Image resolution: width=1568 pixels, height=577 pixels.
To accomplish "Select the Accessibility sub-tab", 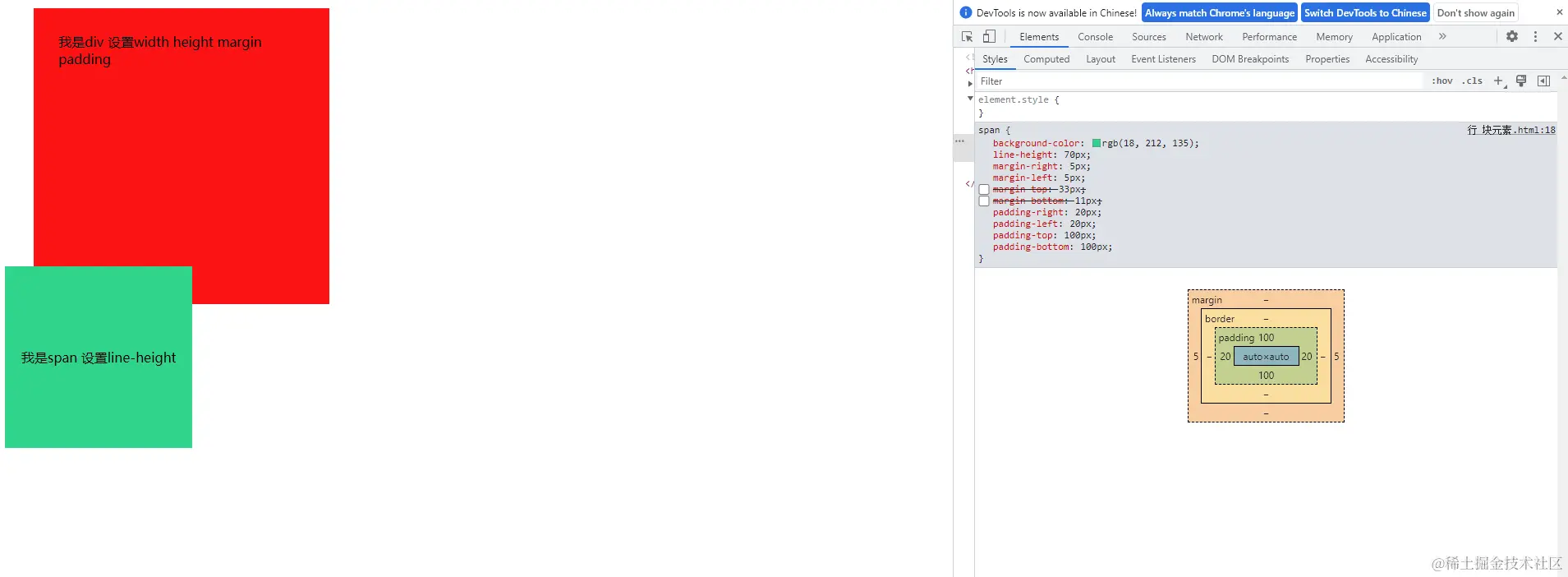I will pyautogui.click(x=1391, y=59).
